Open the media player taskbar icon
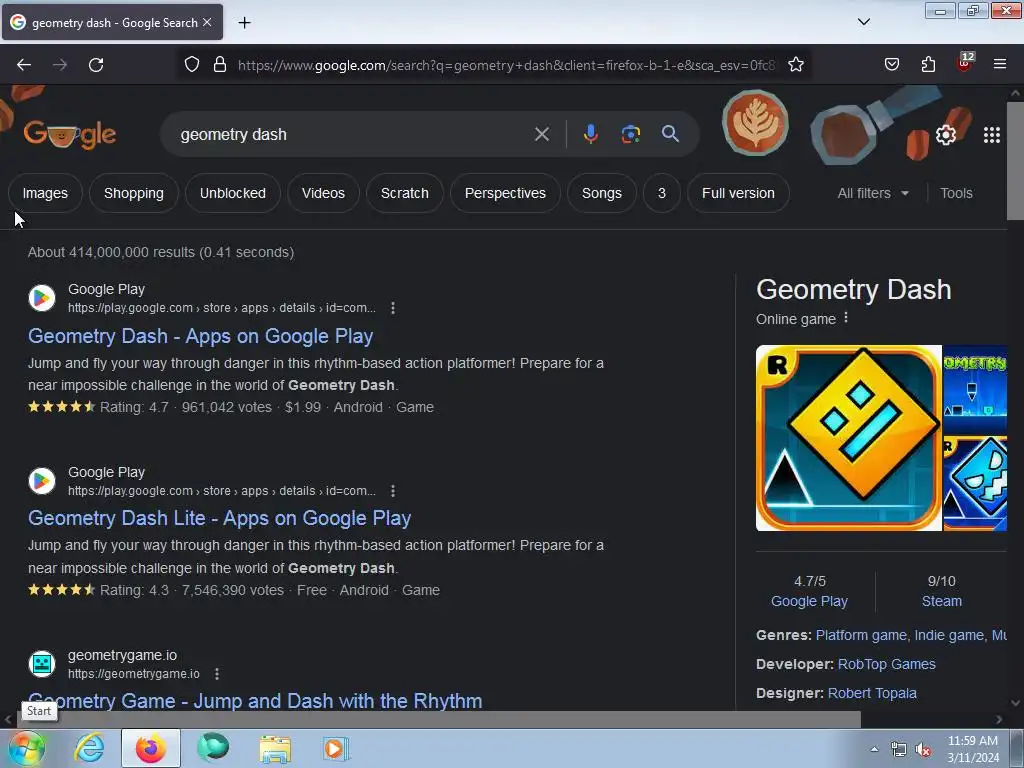 pos(336,748)
